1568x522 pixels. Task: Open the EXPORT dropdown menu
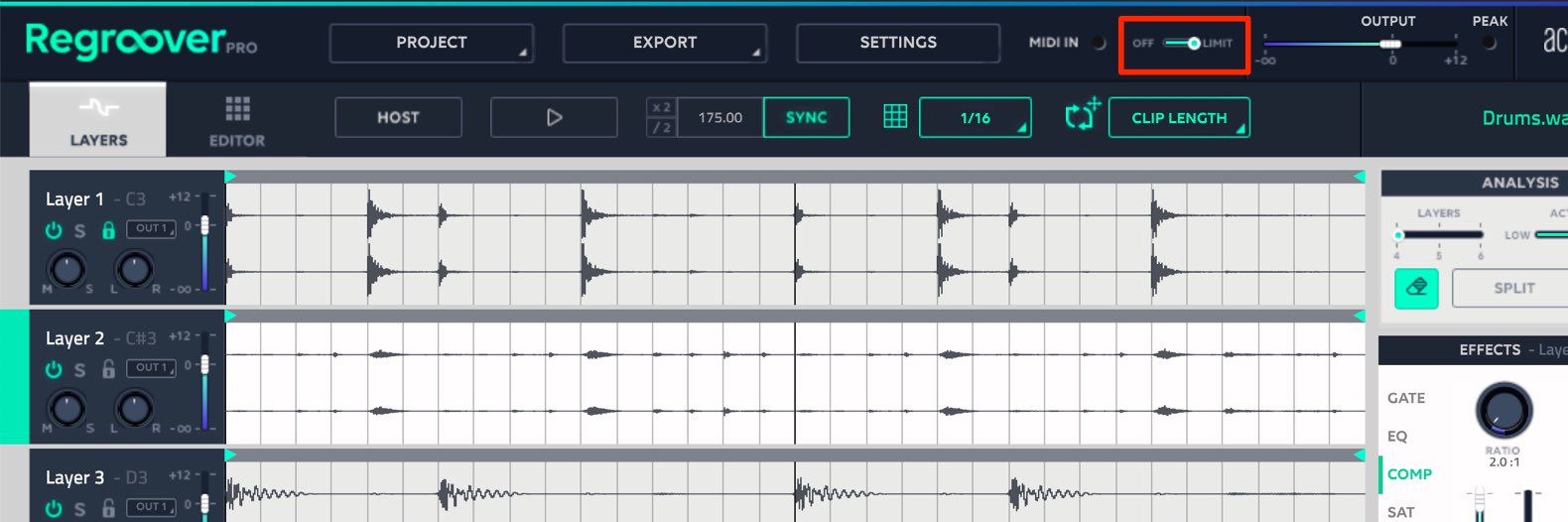pos(665,43)
